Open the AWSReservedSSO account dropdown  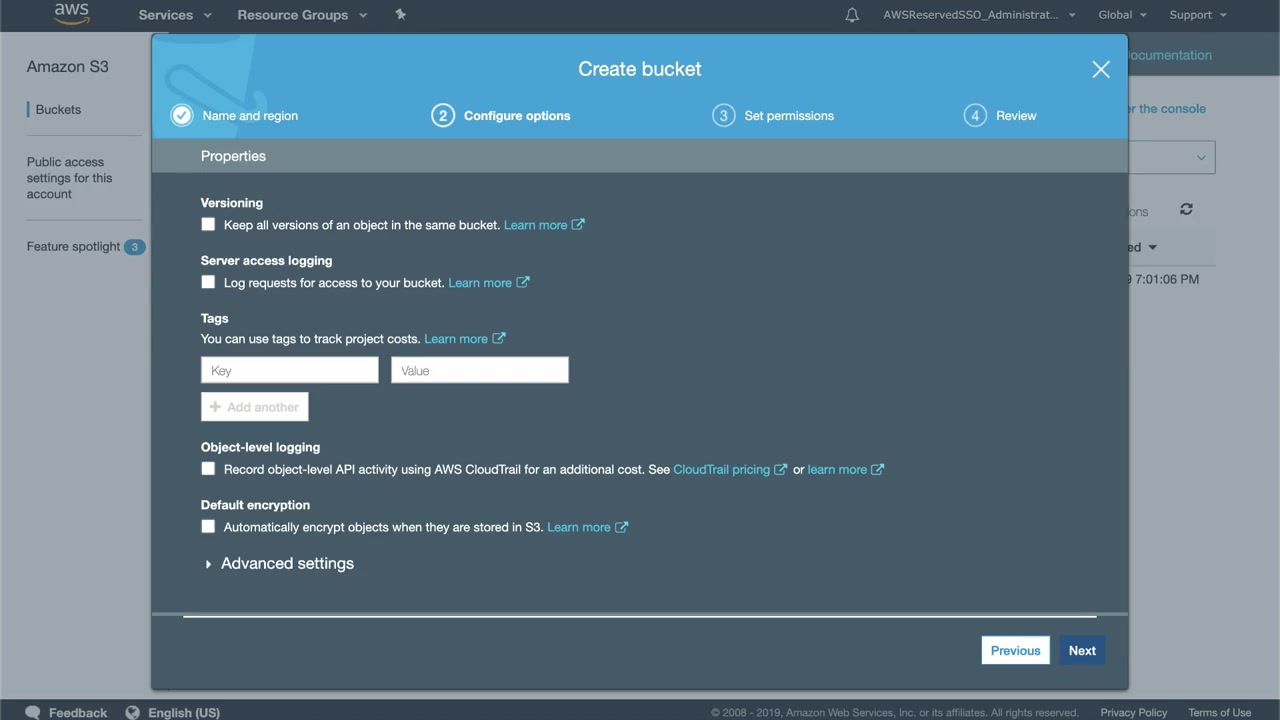(x=979, y=15)
